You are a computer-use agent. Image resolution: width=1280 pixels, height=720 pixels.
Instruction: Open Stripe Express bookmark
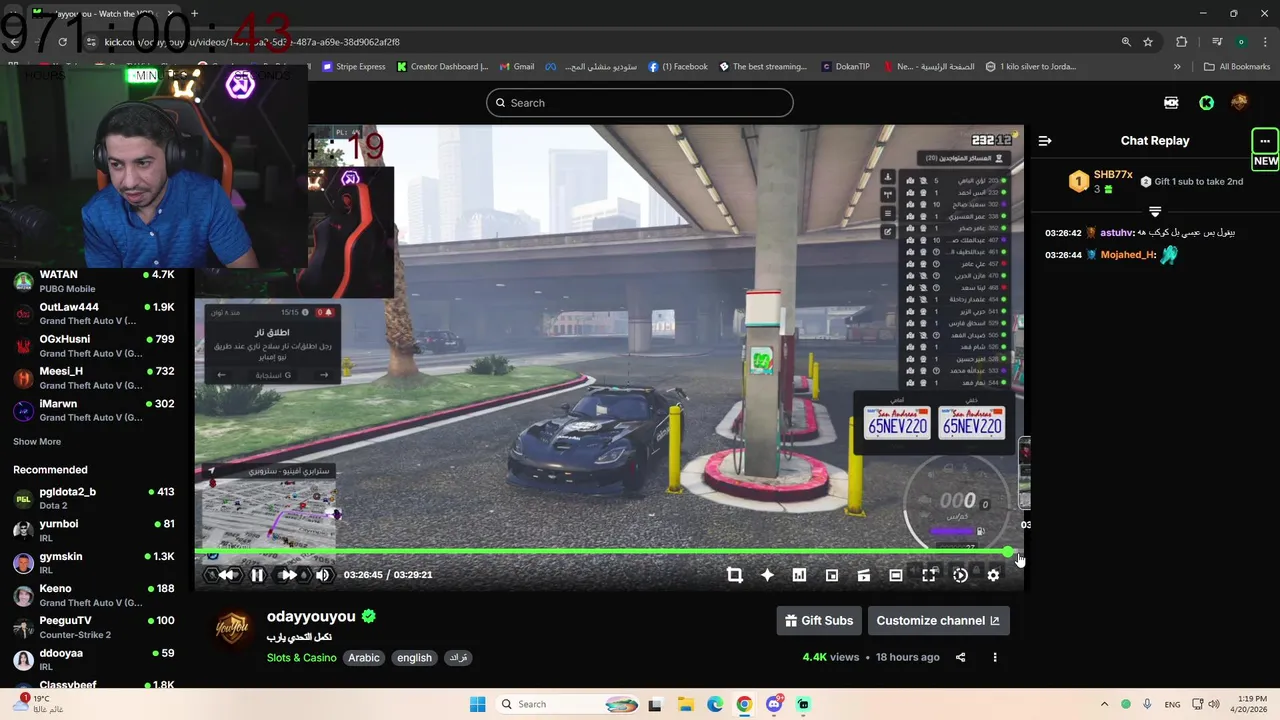(354, 67)
